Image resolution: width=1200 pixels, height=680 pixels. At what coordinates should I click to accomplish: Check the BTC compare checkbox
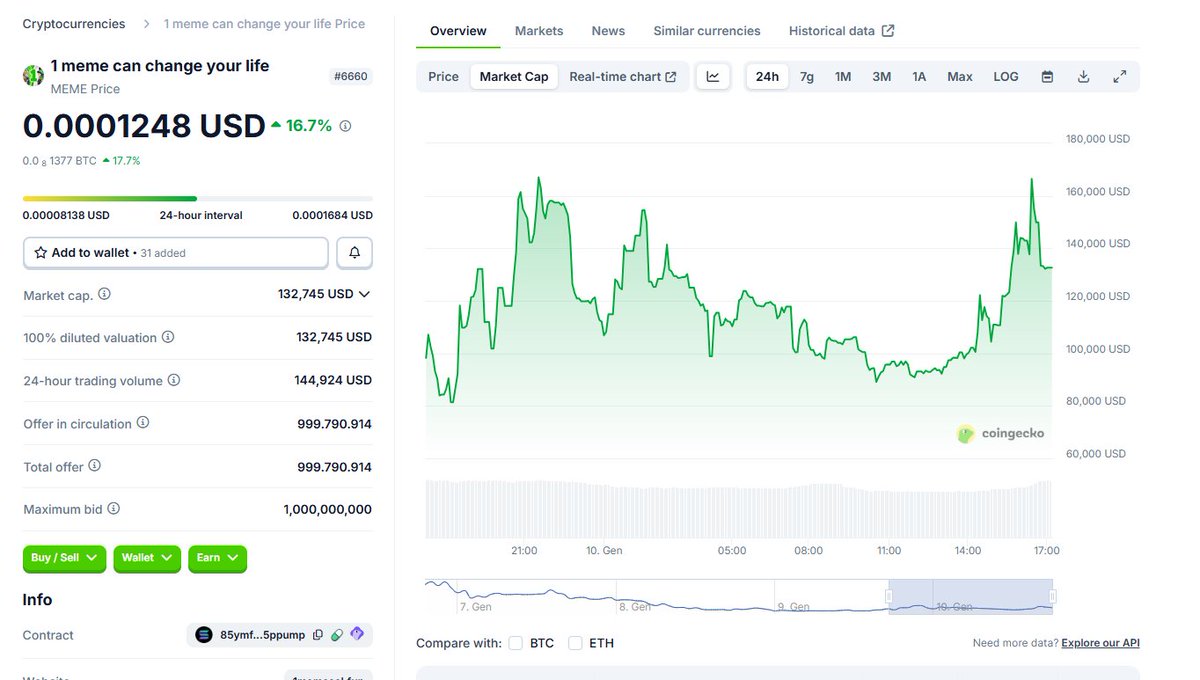[515, 643]
